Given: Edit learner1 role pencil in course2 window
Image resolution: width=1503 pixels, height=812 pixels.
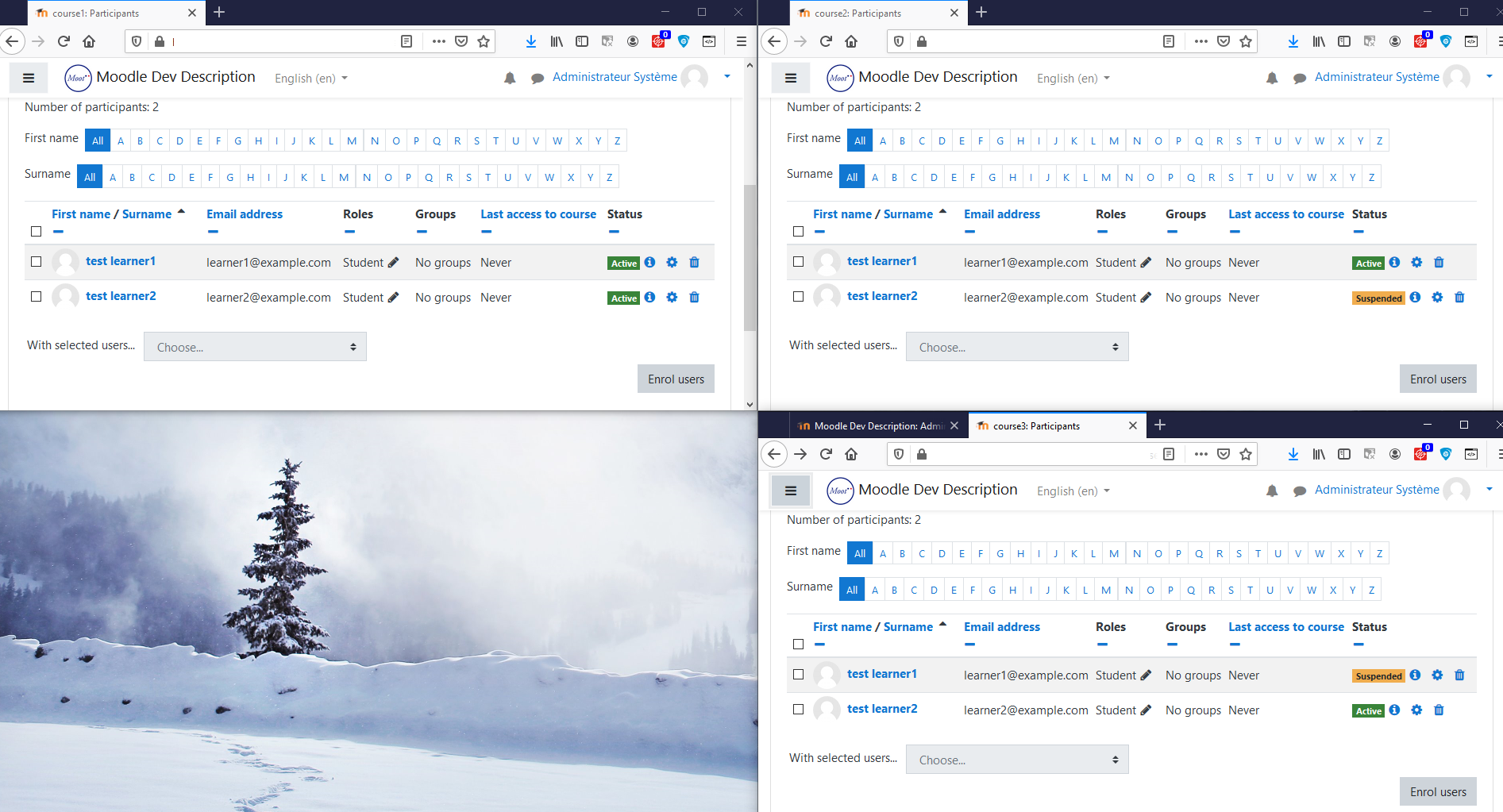Looking at the screenshot, I should click(x=1146, y=263).
